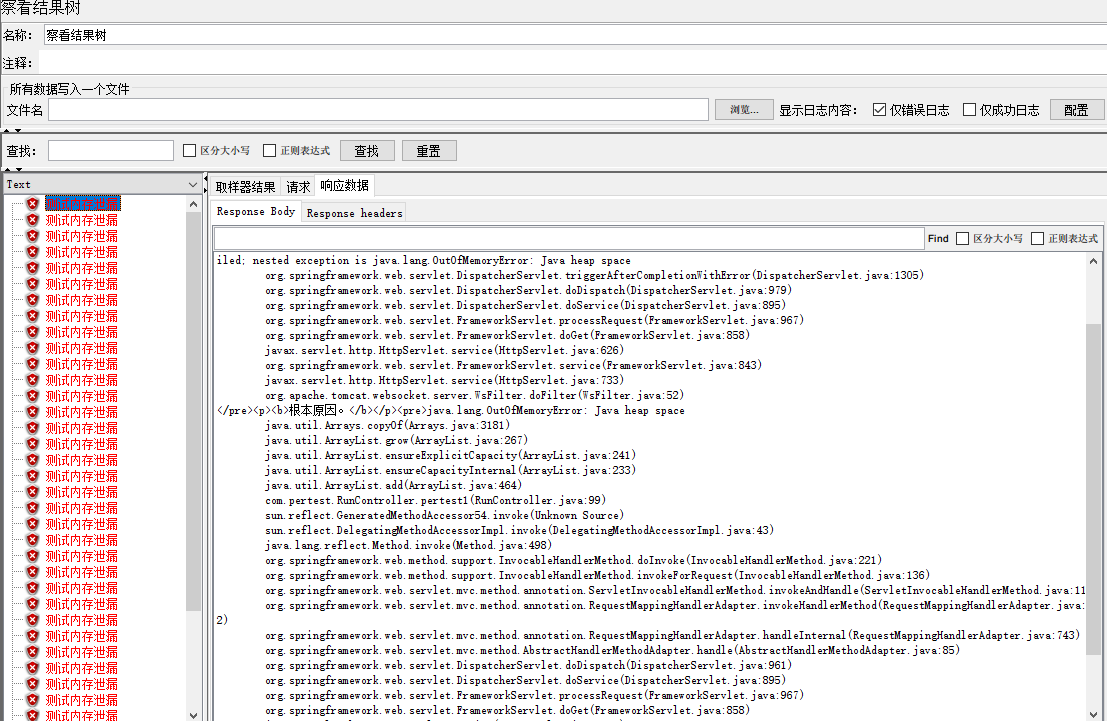Image resolution: width=1107 pixels, height=721 pixels.
Task: Click the 配置 button
Action: pyautogui.click(x=1076, y=110)
